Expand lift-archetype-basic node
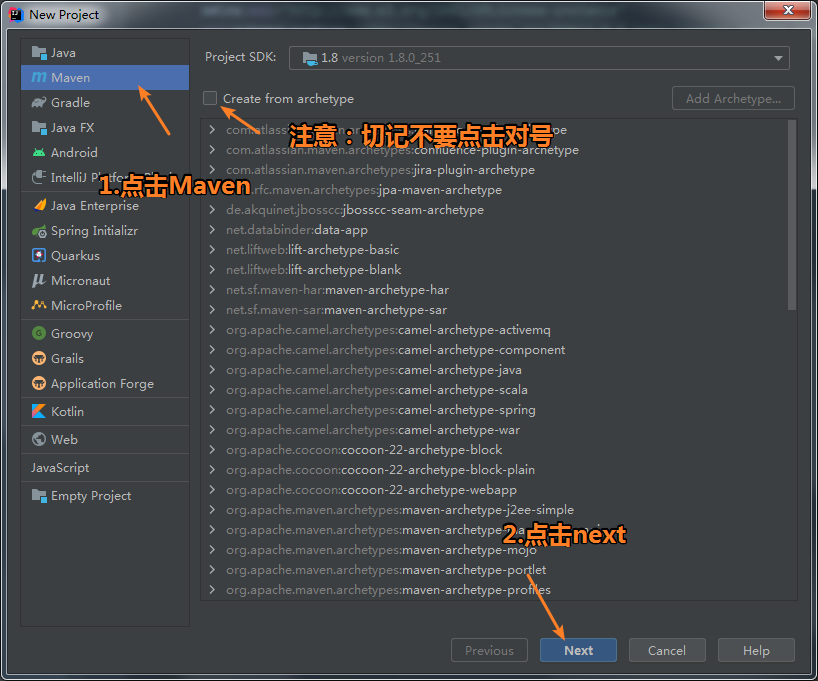 [x=212, y=249]
